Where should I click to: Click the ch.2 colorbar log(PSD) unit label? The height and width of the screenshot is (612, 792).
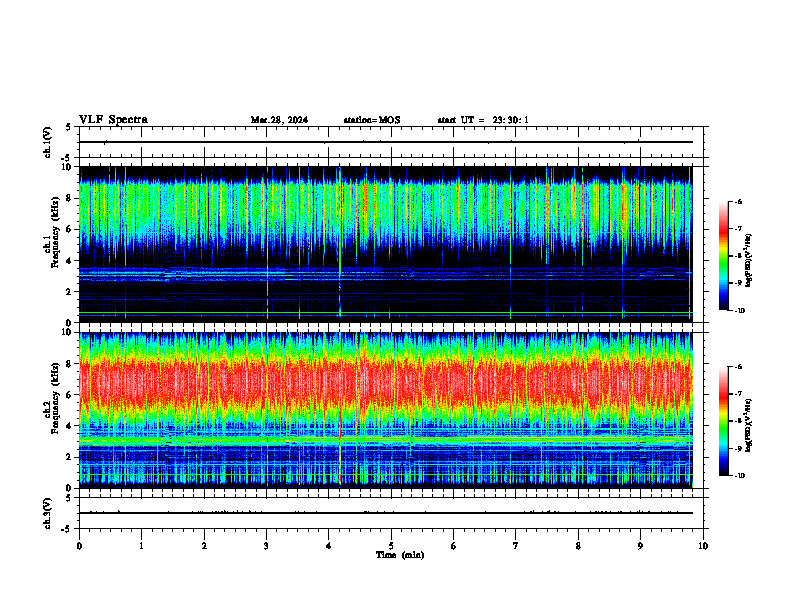click(749, 425)
